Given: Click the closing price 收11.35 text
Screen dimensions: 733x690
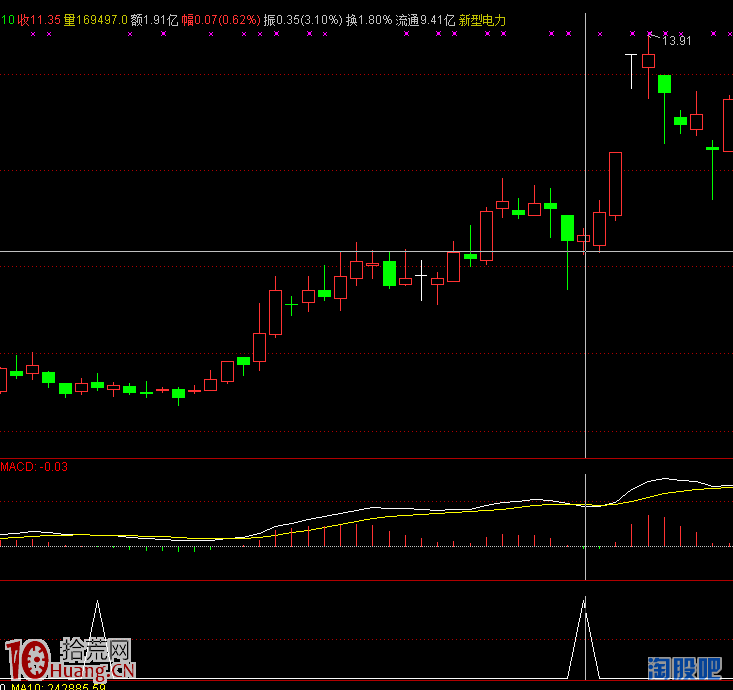Looking at the screenshot, I should [x=39, y=20].
